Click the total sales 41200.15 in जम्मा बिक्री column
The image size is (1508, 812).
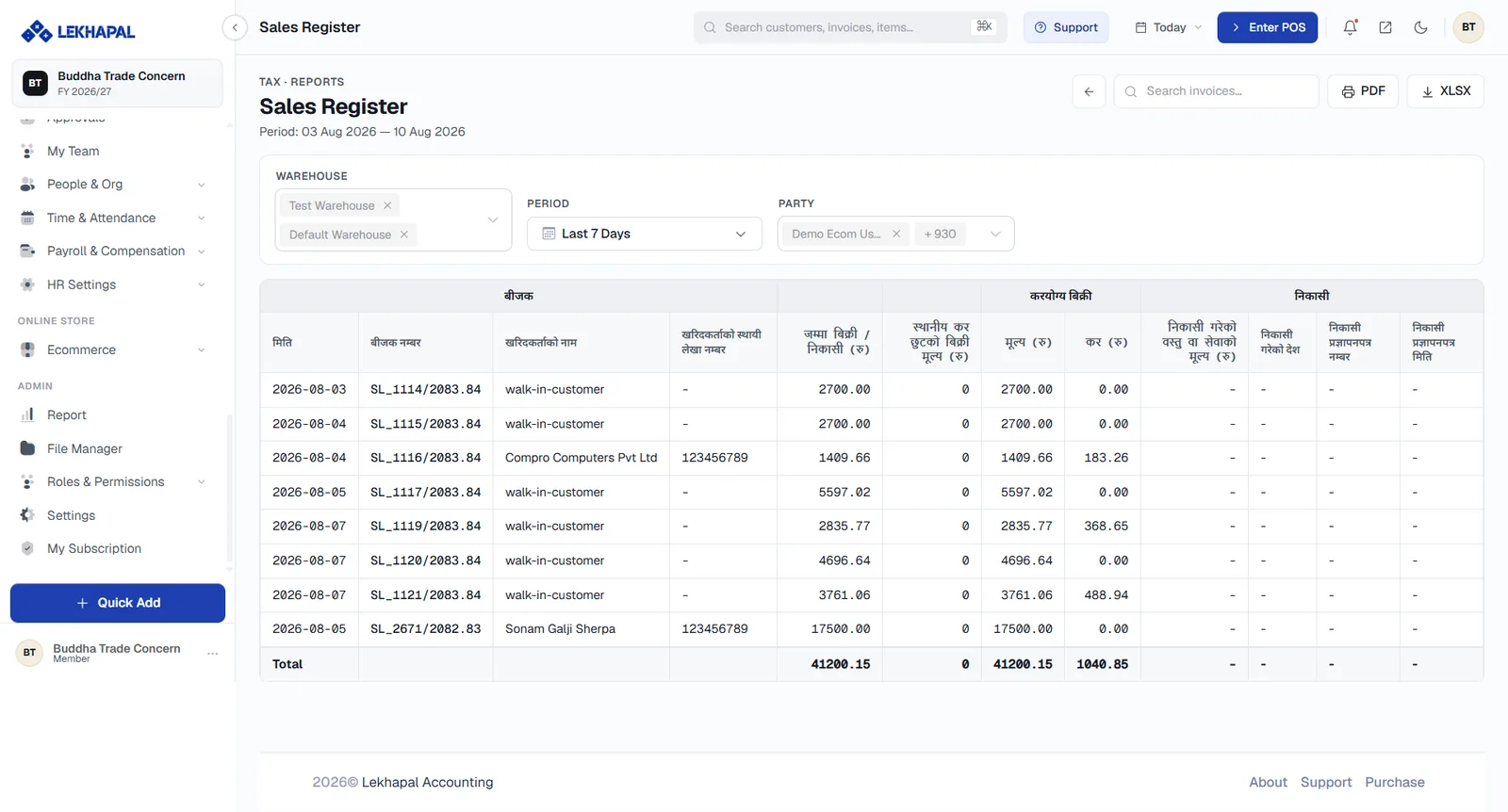[841, 664]
